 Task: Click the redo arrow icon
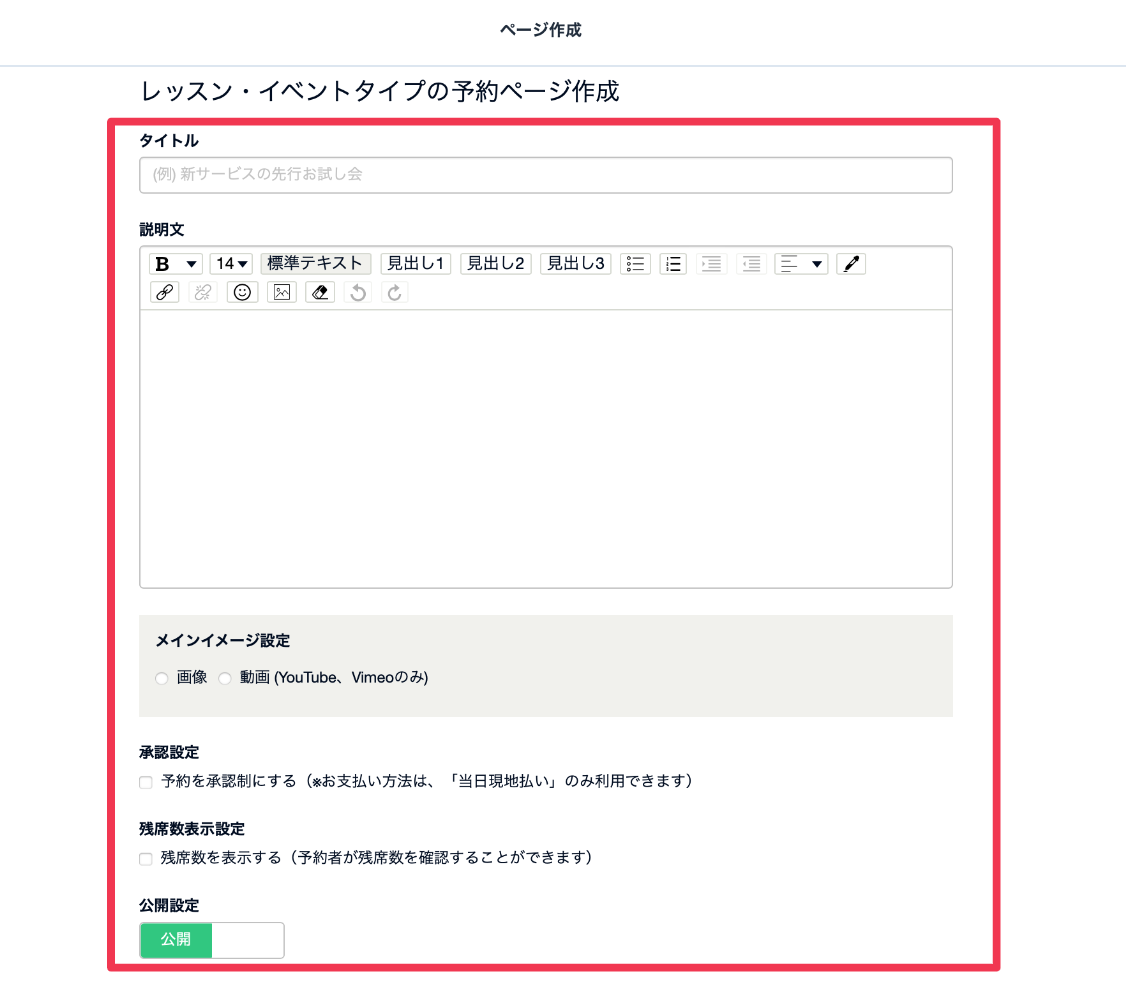pyautogui.click(x=395, y=292)
